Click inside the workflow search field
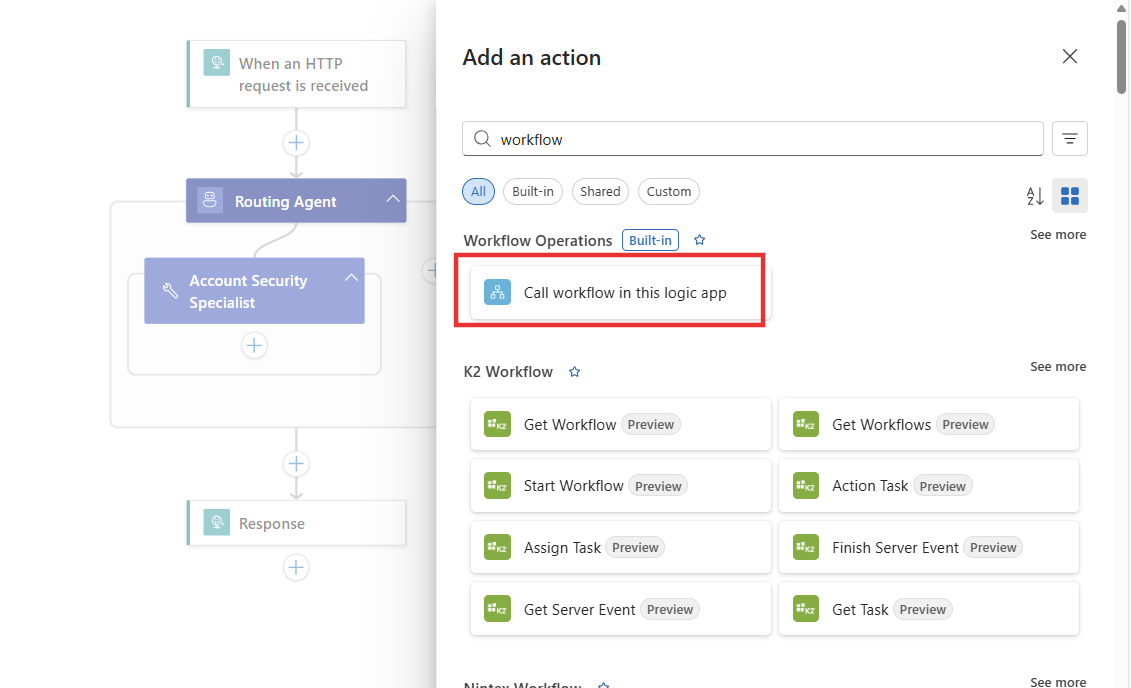Image resolution: width=1131 pixels, height=688 pixels. [752, 138]
